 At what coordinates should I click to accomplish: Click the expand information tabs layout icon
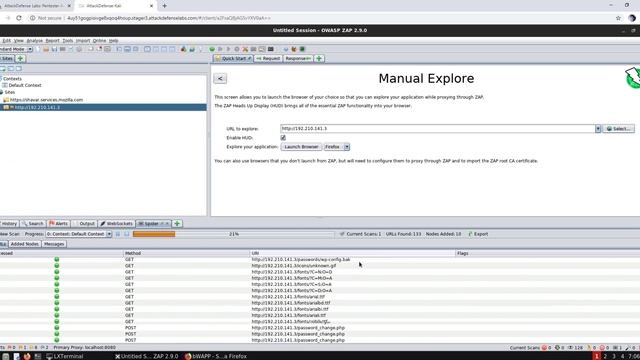[127, 49]
